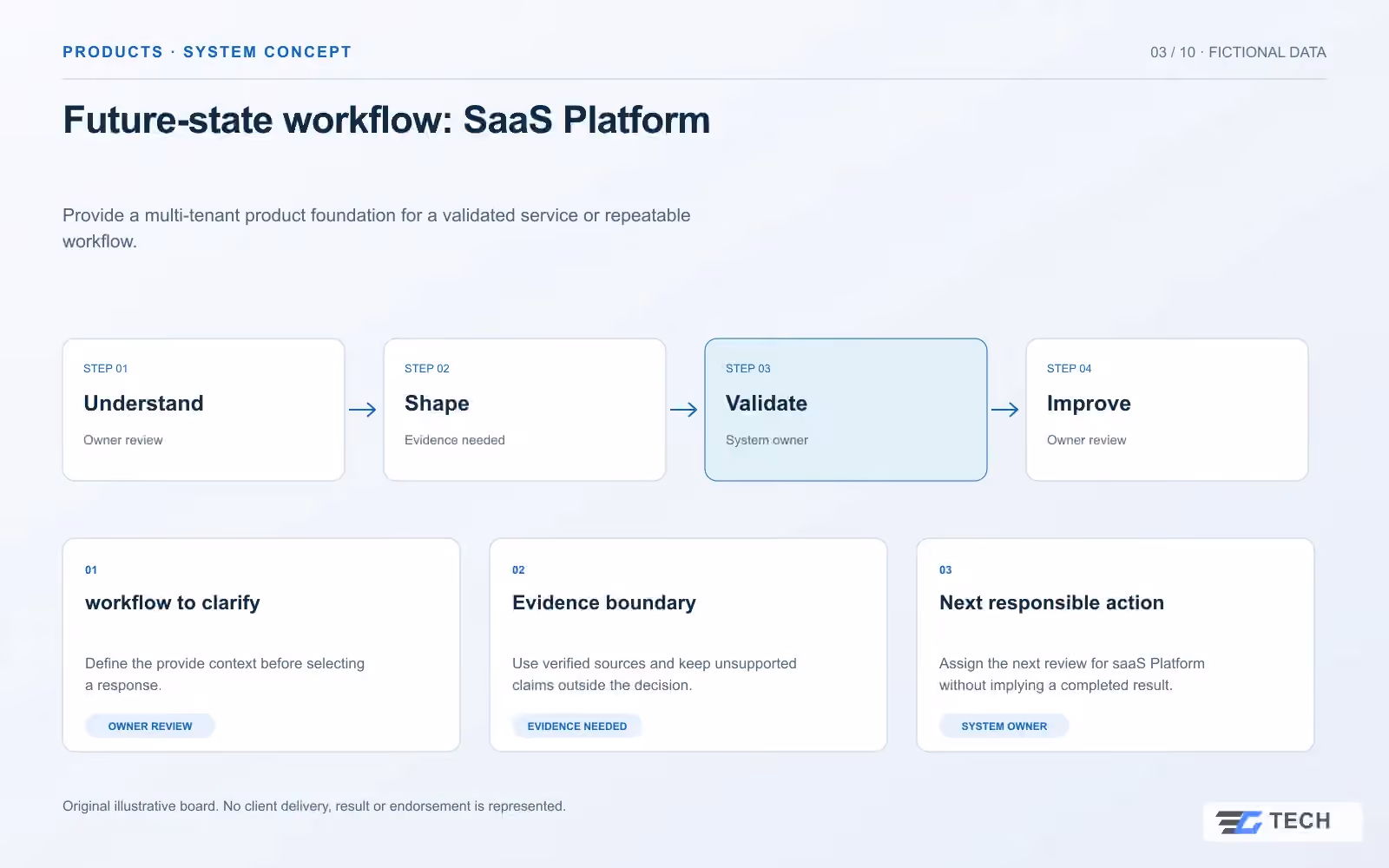The image size is (1389, 868).
Task: Click 'Owner review' under Understand
Action: point(123,440)
